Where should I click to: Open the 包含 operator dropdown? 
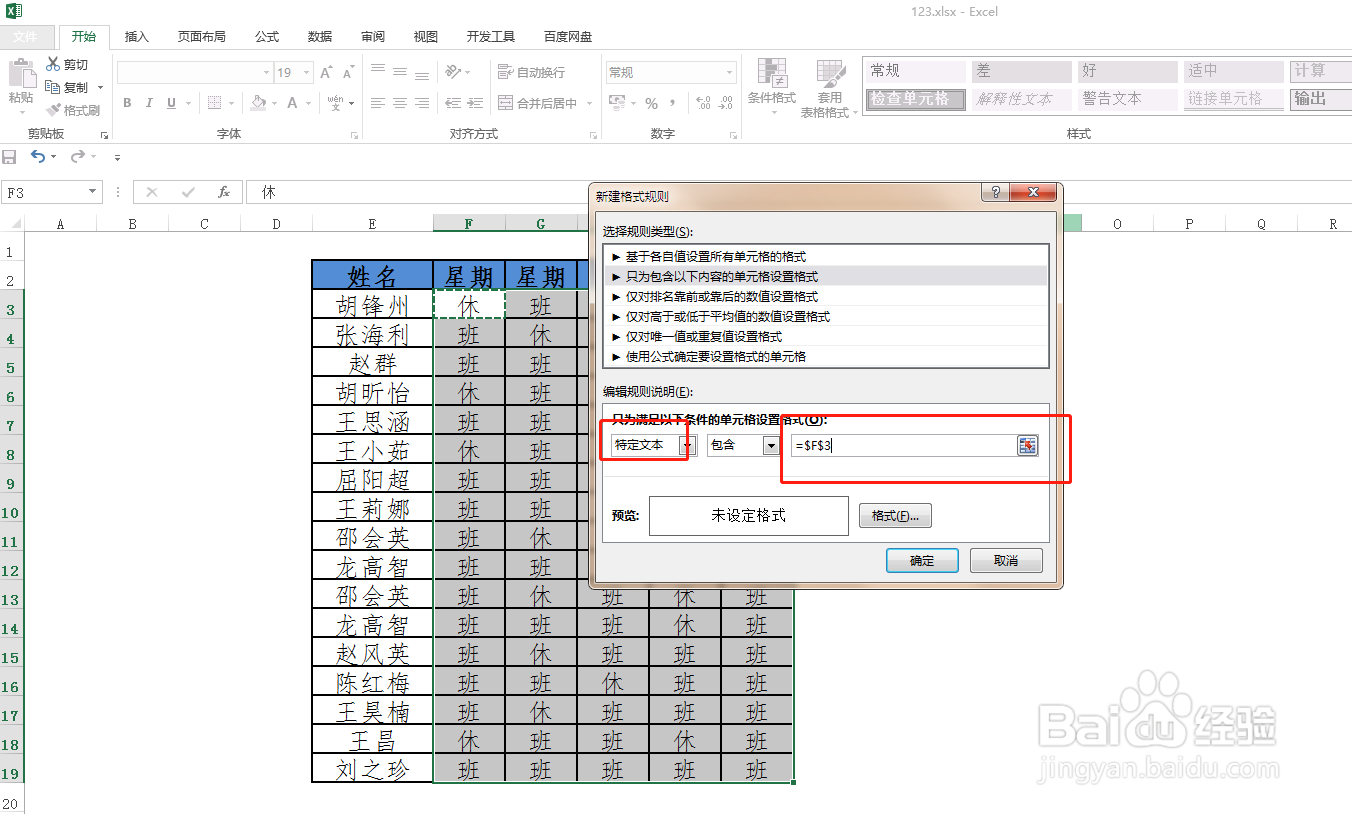tap(771, 446)
